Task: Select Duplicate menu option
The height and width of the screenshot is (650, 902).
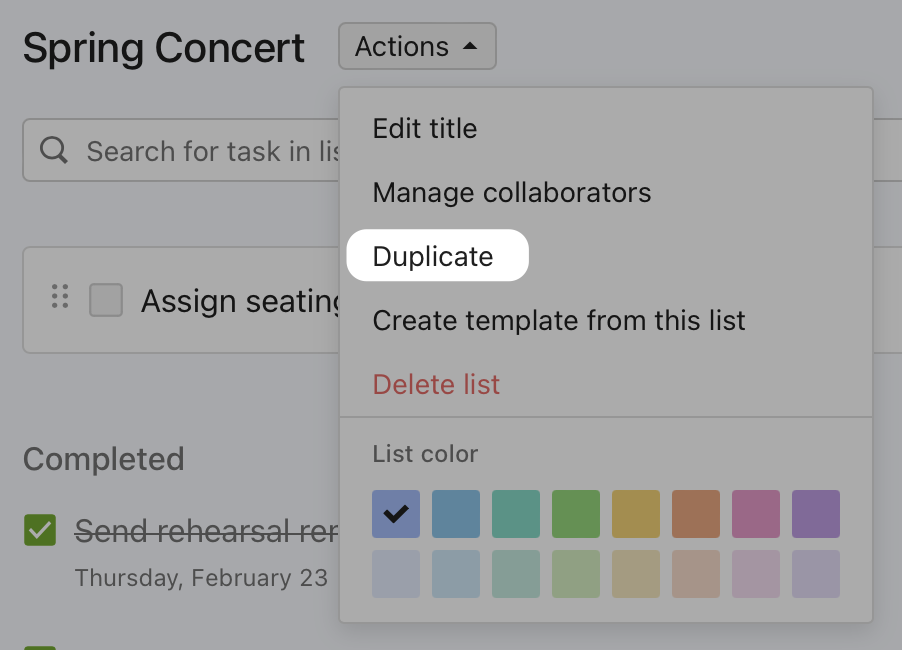Action: point(433,257)
